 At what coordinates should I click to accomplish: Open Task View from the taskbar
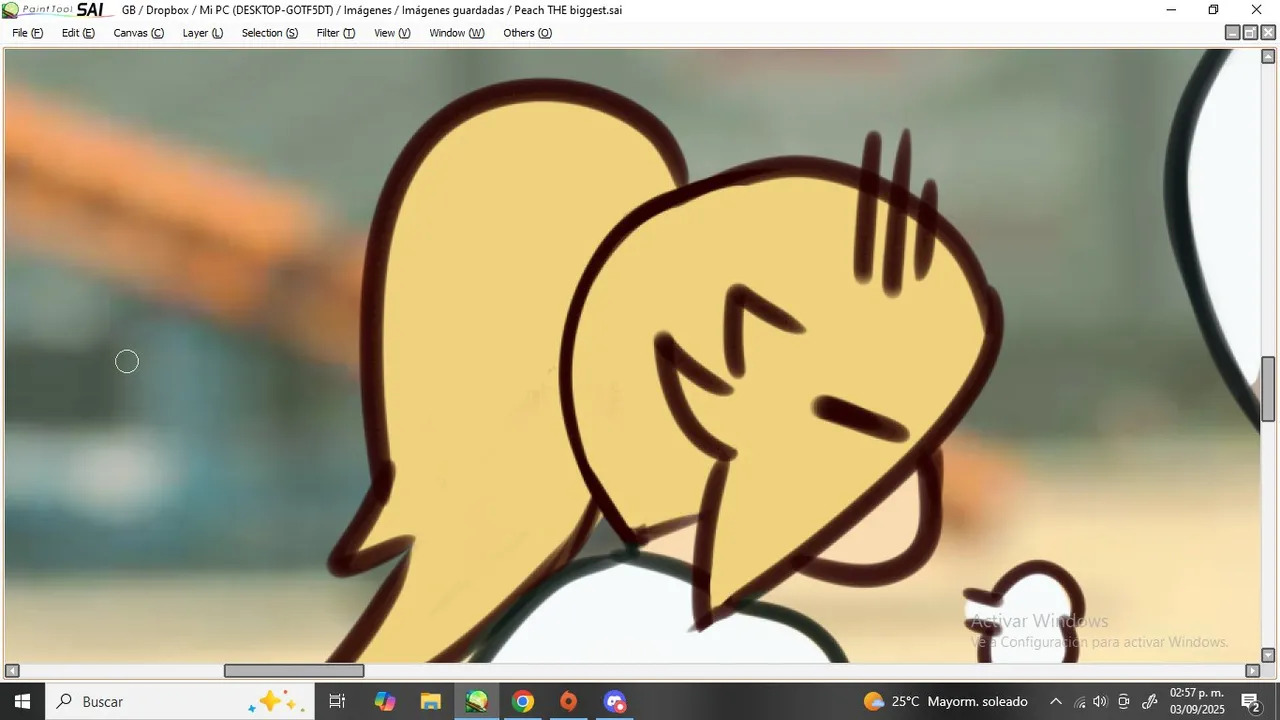coord(337,702)
